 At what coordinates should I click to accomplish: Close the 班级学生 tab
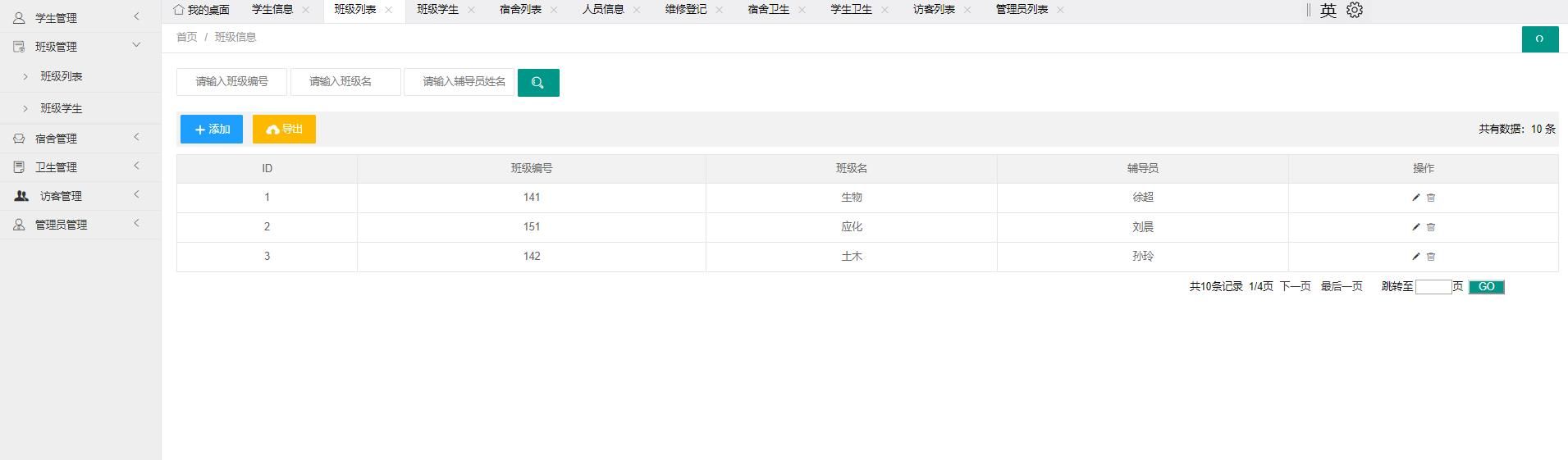click(x=472, y=10)
